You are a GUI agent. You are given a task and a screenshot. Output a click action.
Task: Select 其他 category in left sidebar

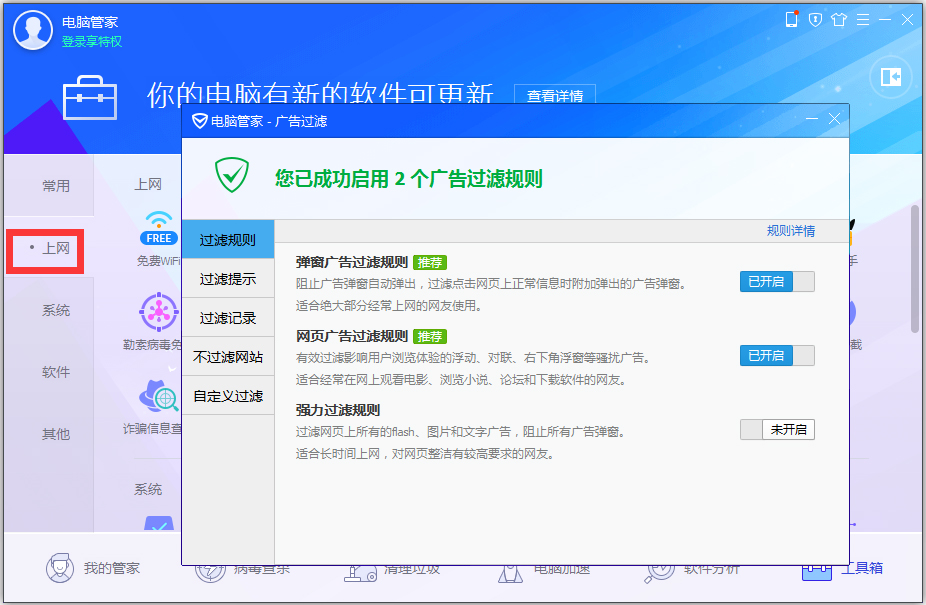coord(56,434)
